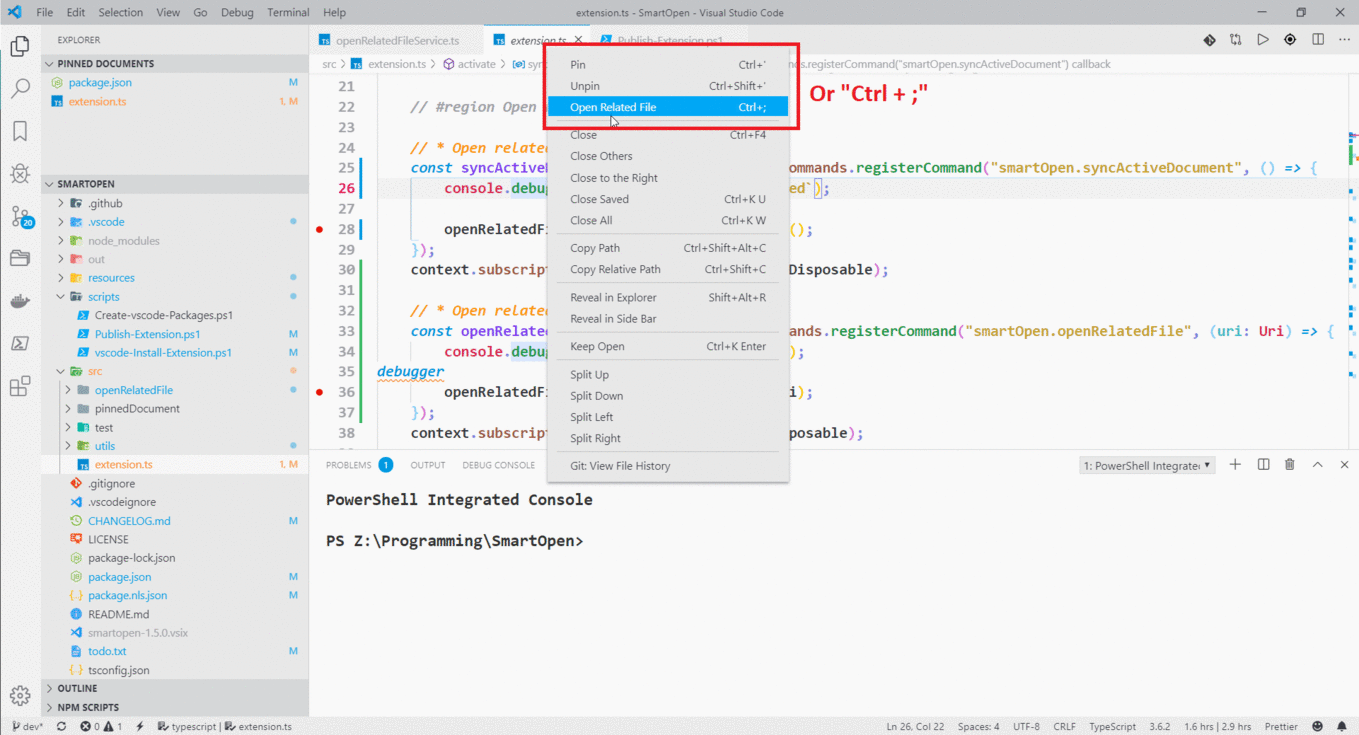Choose Copy Relative Path in the context menu

click(x=668, y=269)
